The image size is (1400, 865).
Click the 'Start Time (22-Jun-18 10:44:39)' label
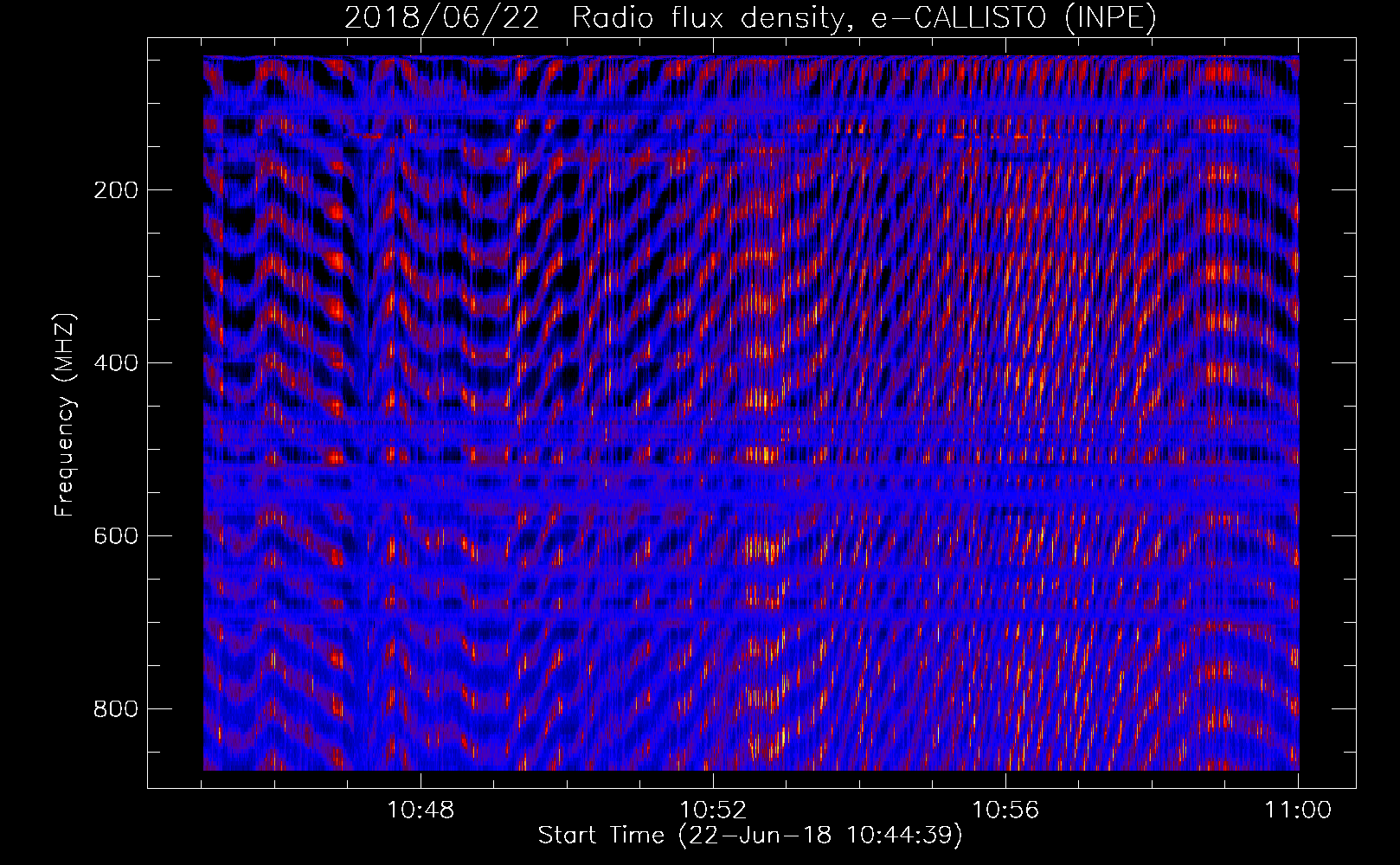point(750,836)
